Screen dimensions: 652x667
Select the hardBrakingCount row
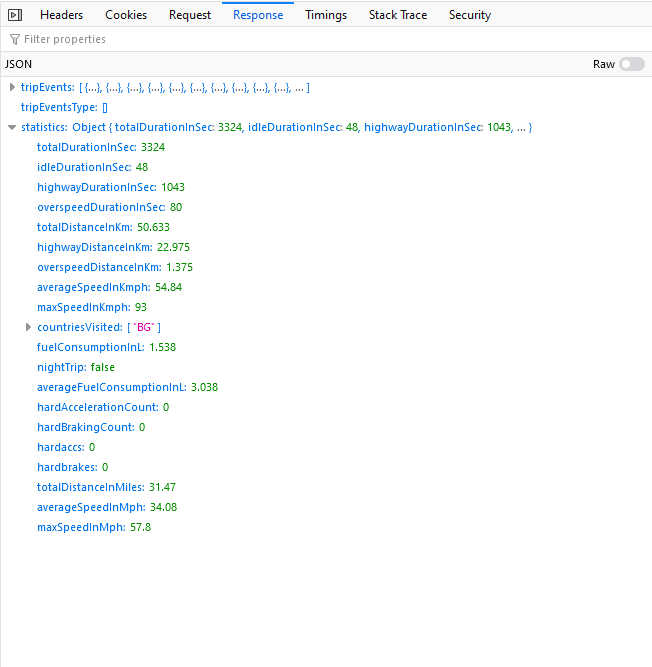pyautogui.click(x=326, y=427)
